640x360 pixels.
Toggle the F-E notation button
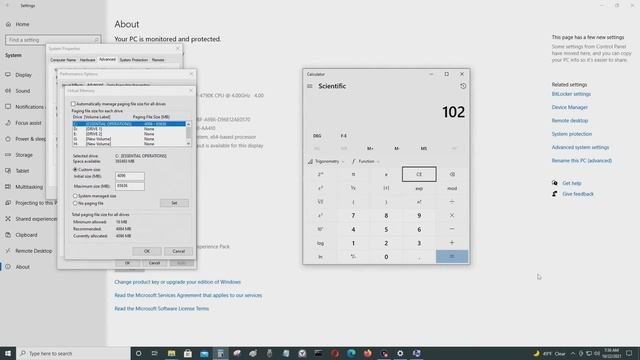pos(344,136)
